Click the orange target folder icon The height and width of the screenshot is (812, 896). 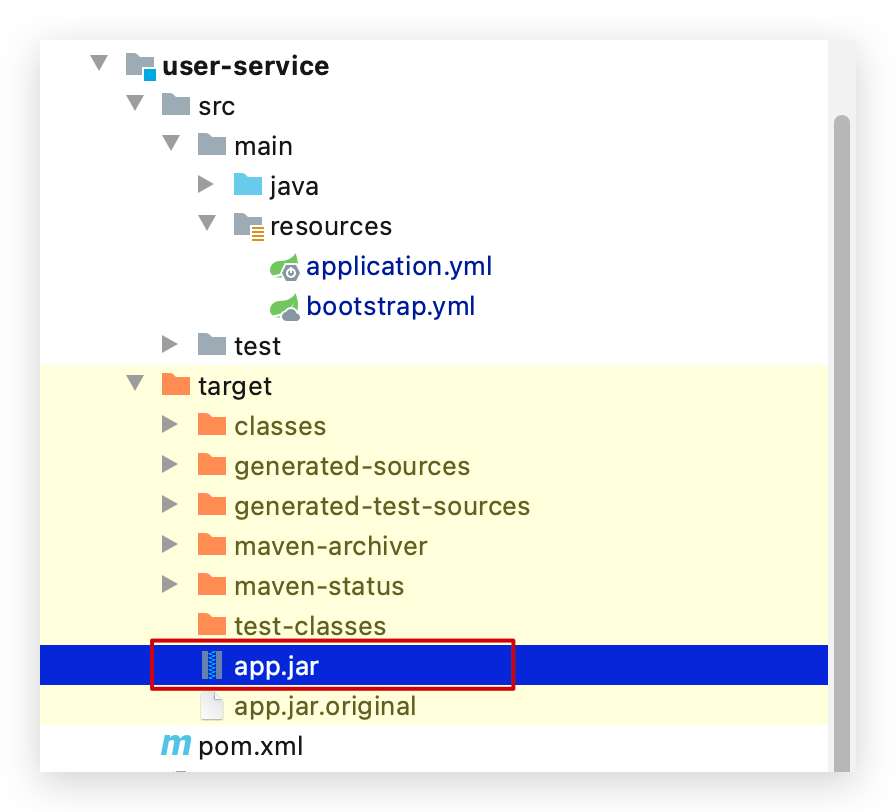[x=176, y=386]
